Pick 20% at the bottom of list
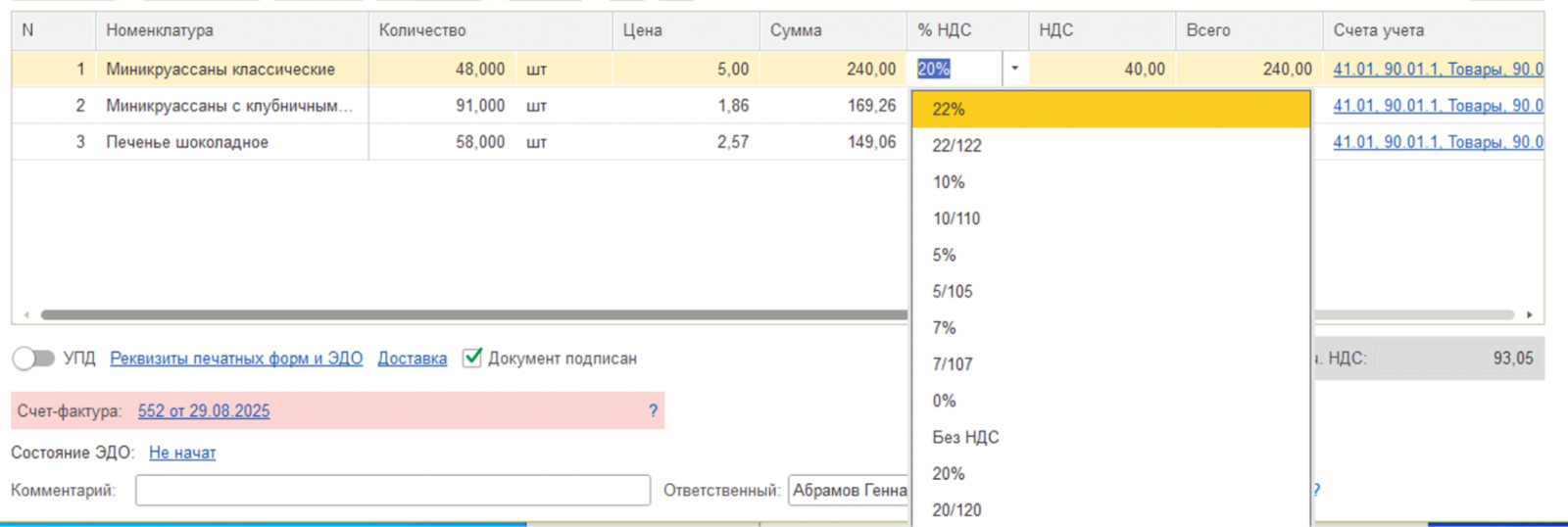 pyautogui.click(x=1110, y=473)
